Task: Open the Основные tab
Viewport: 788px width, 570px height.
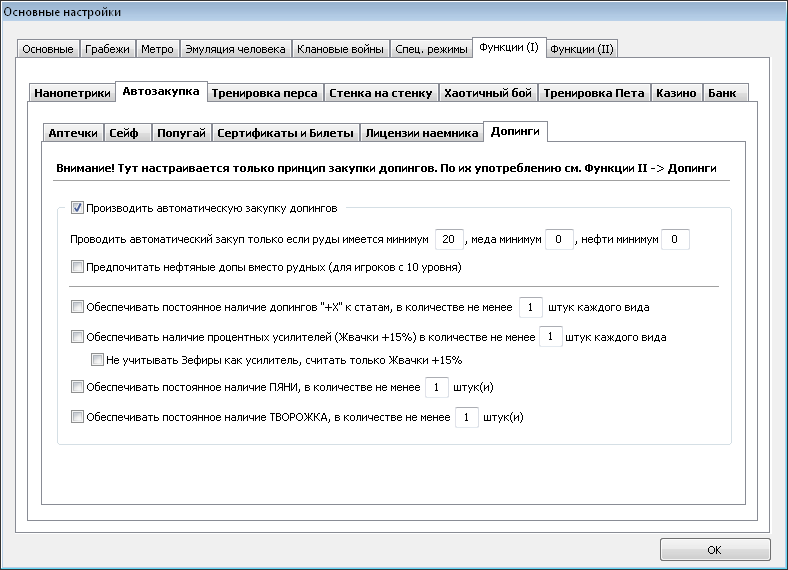Action: pos(48,49)
